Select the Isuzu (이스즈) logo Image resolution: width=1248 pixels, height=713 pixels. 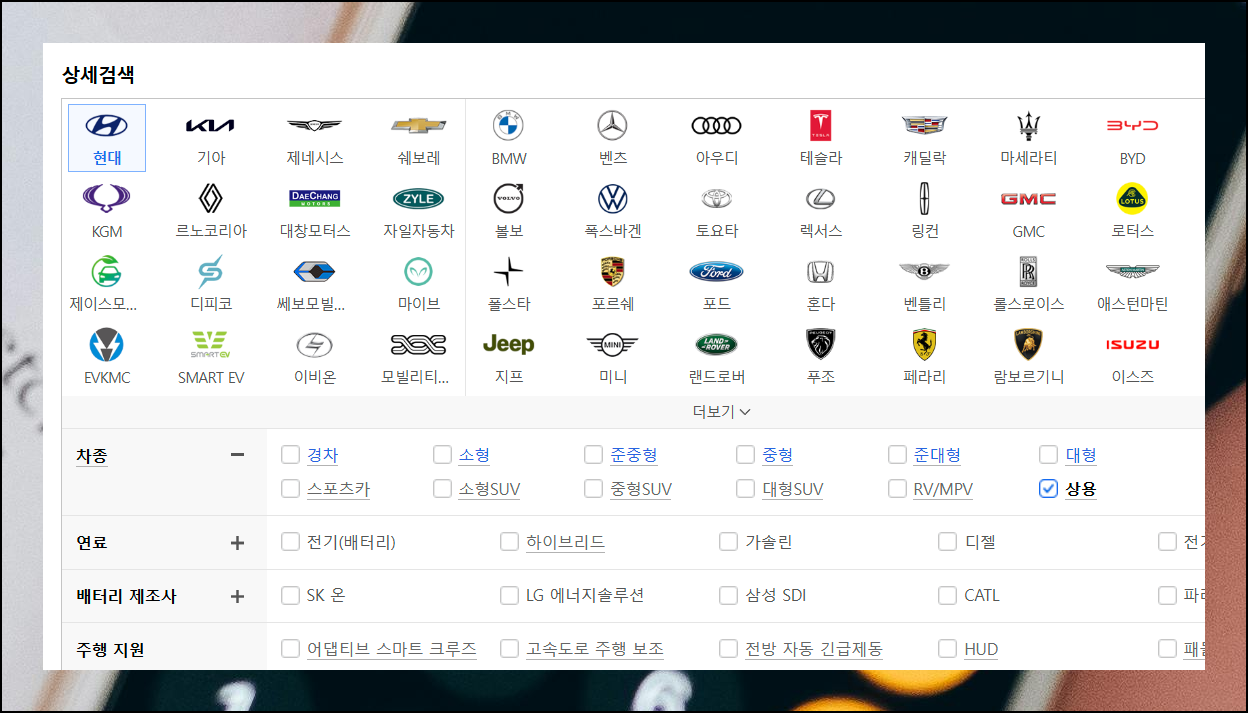click(x=1133, y=344)
